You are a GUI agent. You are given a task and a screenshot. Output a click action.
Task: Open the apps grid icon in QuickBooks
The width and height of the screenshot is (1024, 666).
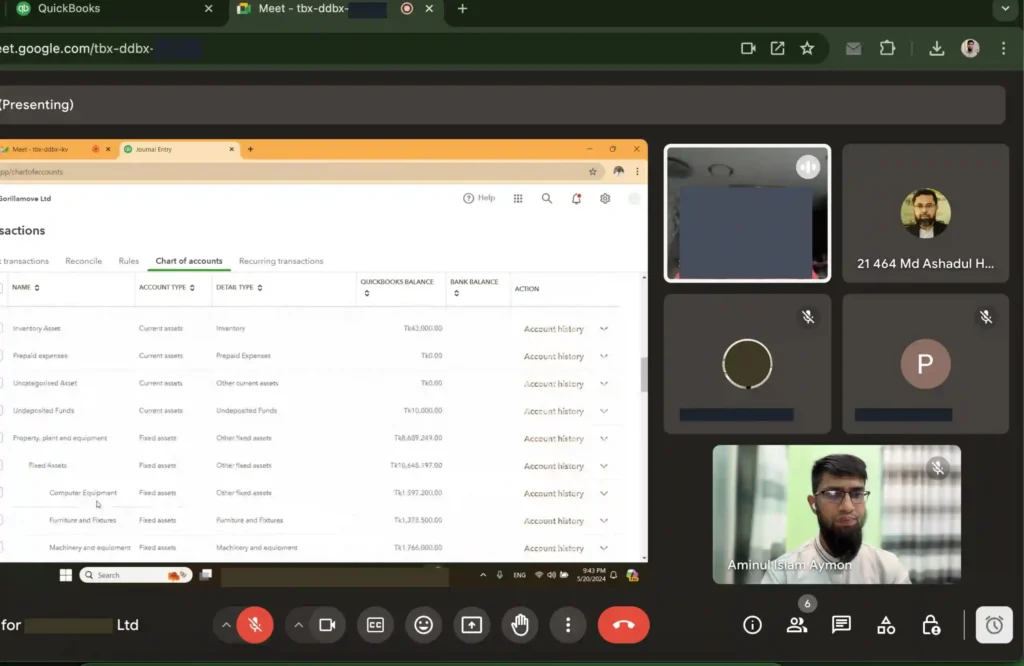click(518, 198)
